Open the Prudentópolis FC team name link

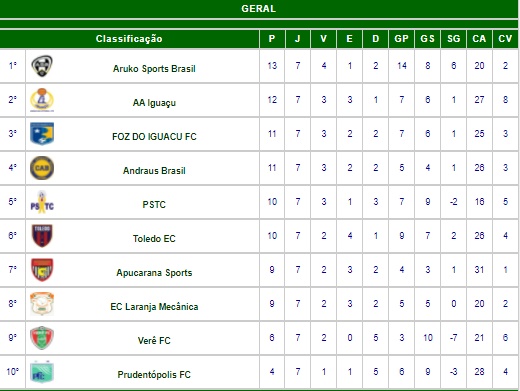[154, 375]
